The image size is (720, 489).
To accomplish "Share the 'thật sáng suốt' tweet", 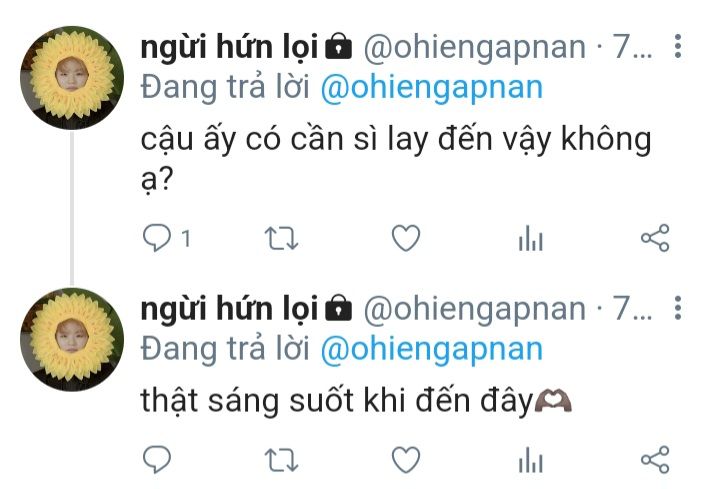I will [654, 459].
